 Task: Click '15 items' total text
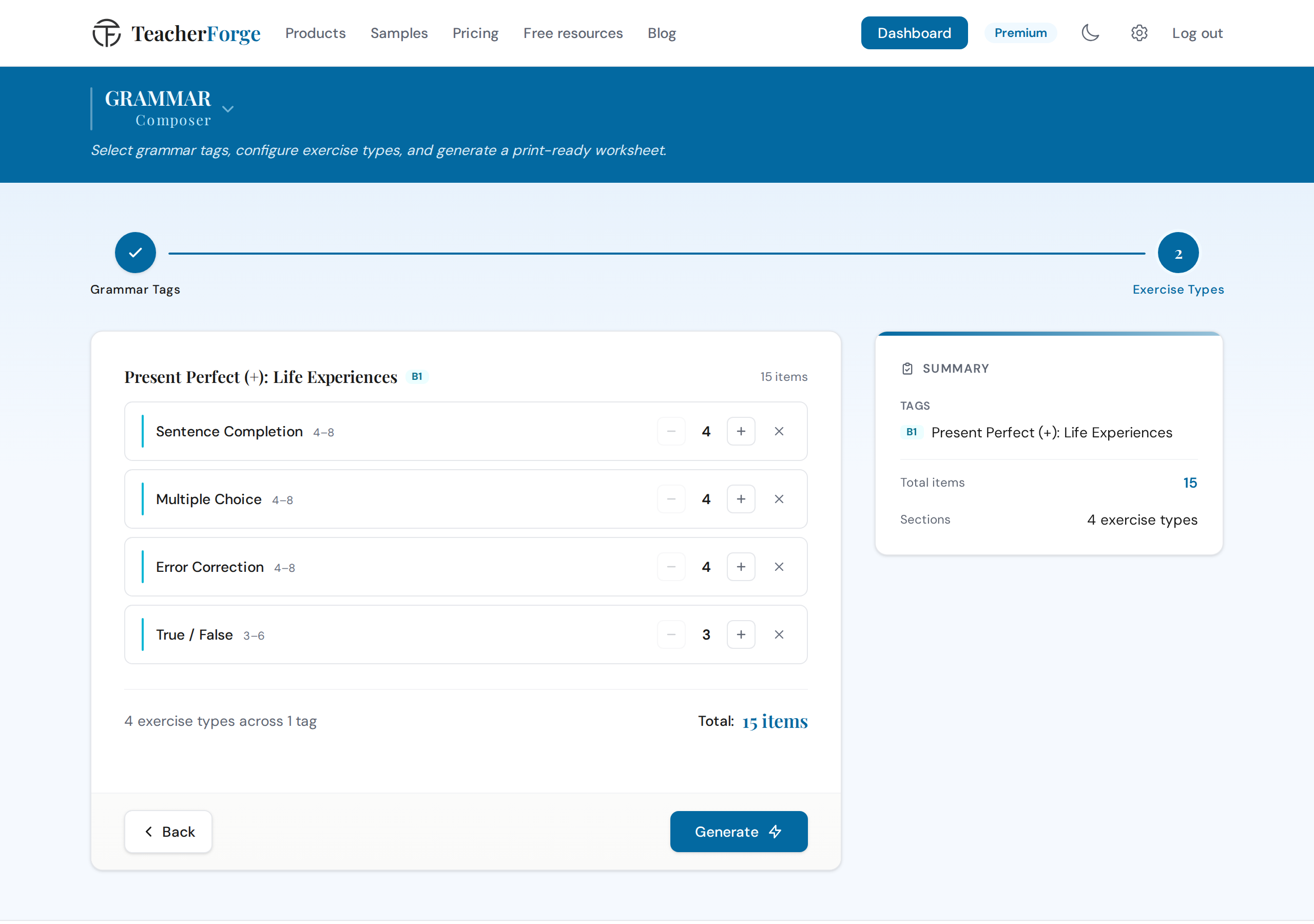pos(775,721)
